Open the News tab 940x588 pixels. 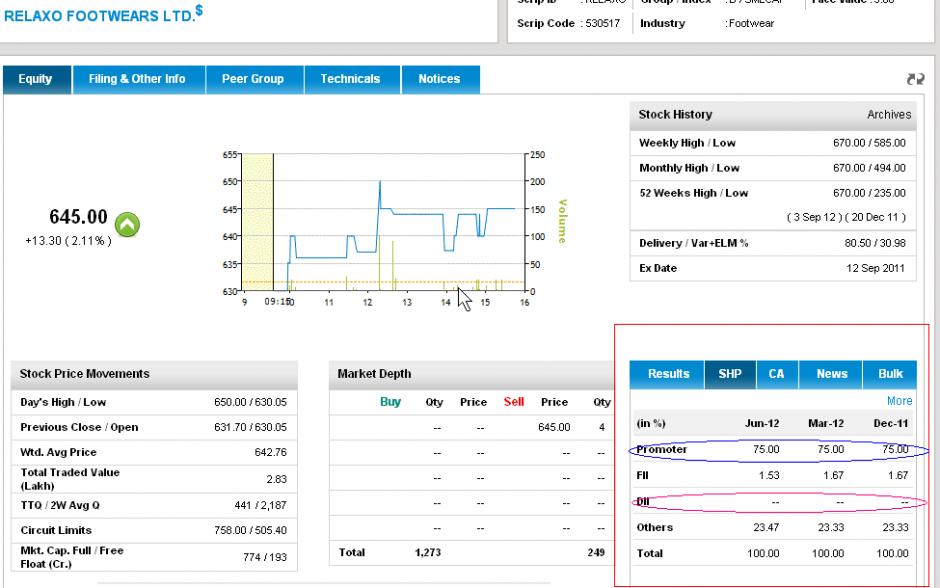click(831, 374)
